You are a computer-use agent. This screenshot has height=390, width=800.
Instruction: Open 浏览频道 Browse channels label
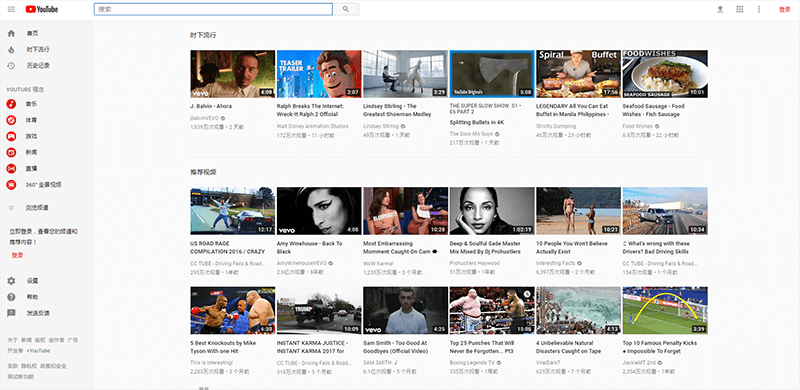click(37, 208)
